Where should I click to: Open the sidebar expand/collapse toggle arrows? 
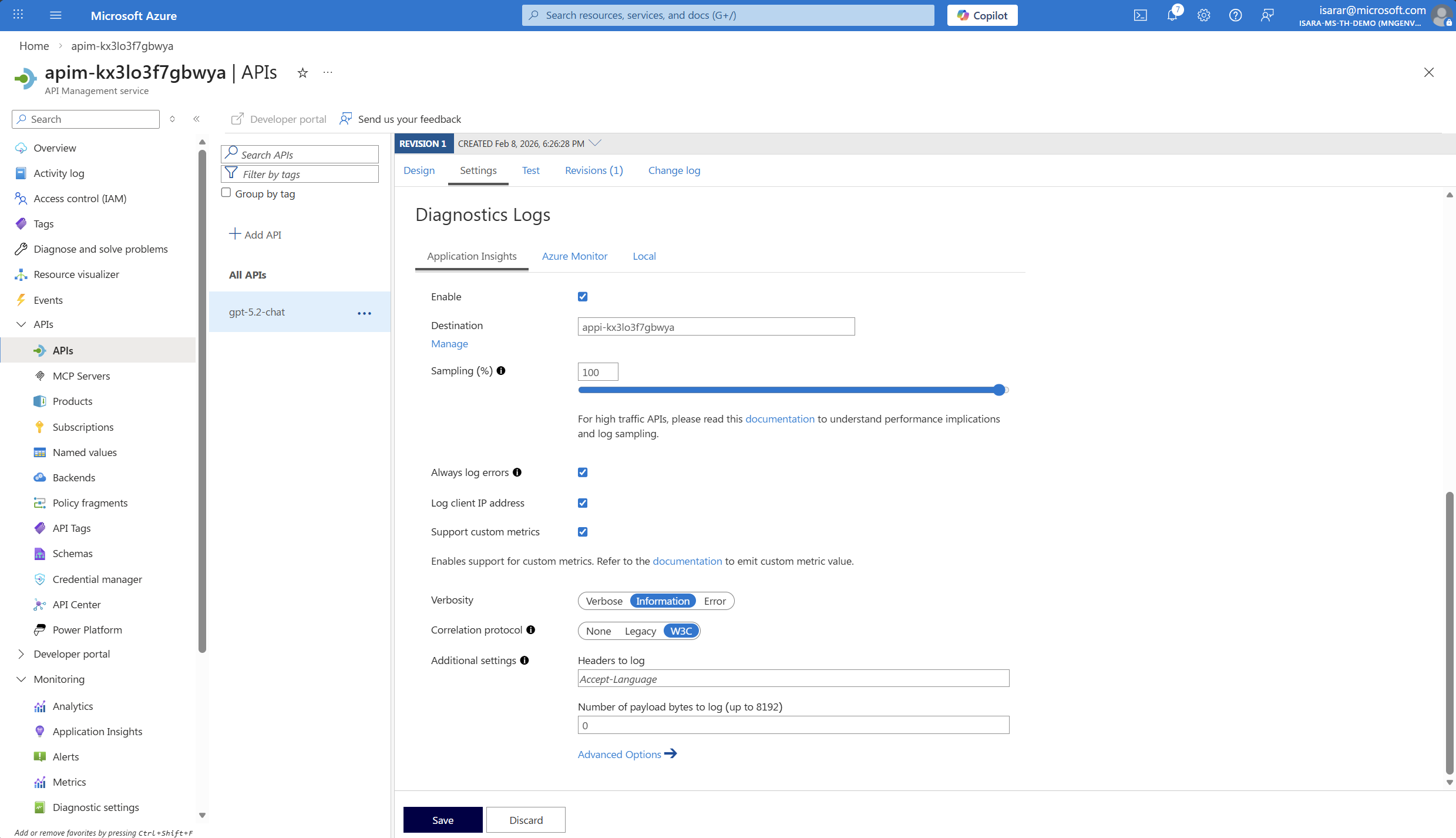172,119
